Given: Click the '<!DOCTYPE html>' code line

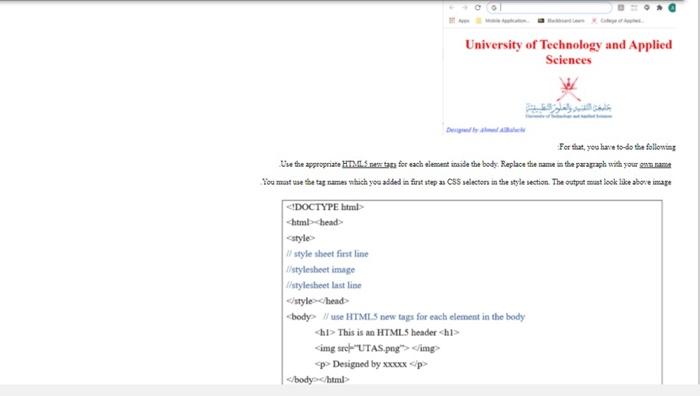Looking at the screenshot, I should [x=325, y=207].
